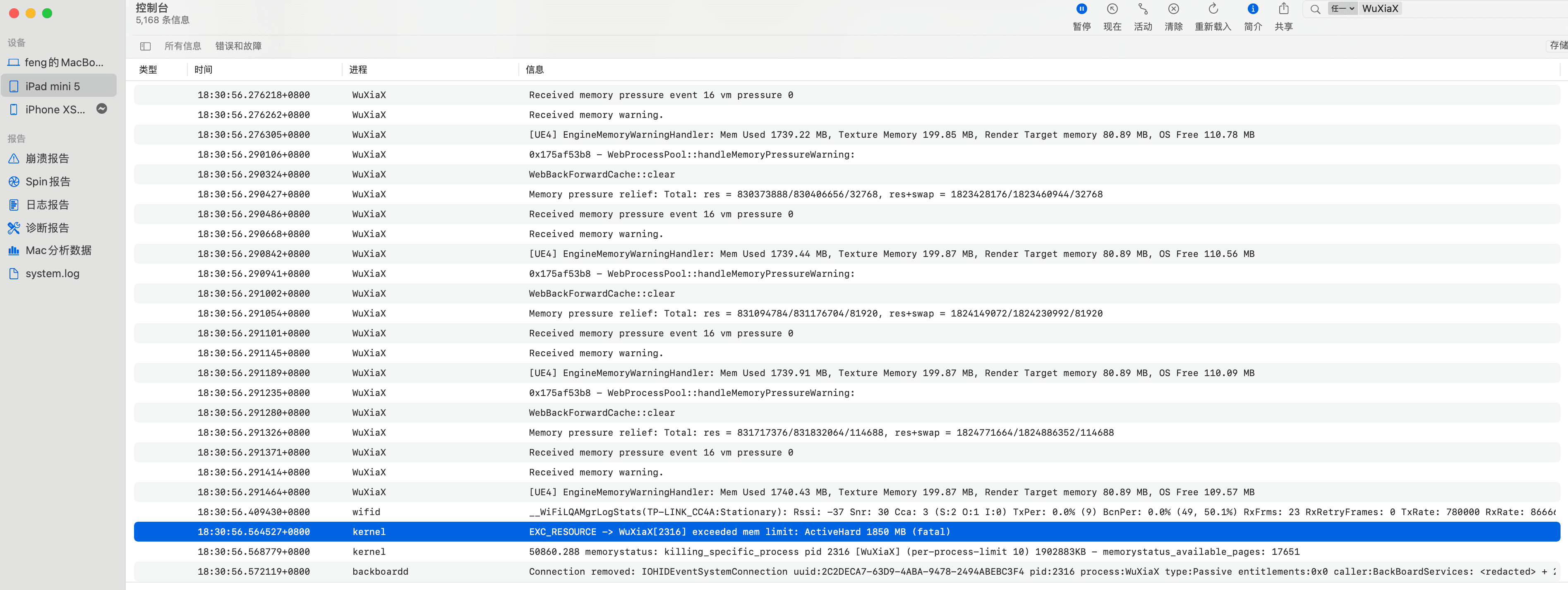
Task: Click the 存储 save search button
Action: 1558,46
